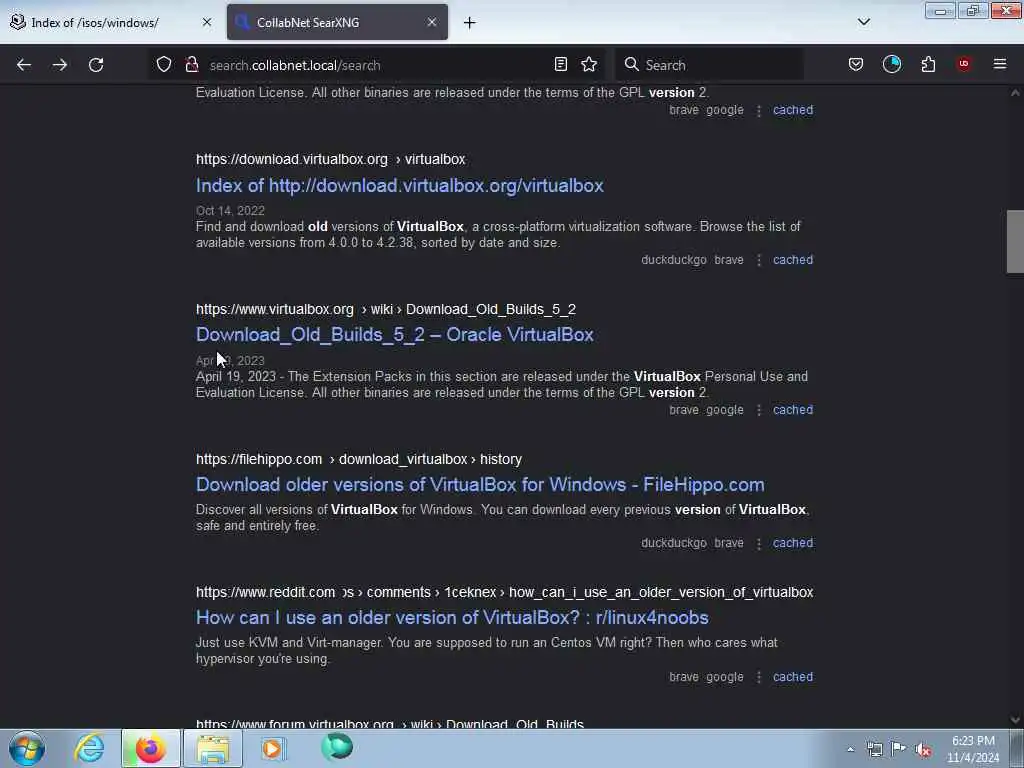Open Windows Explorer folder in taskbar
1024x768 pixels.
tap(213, 748)
